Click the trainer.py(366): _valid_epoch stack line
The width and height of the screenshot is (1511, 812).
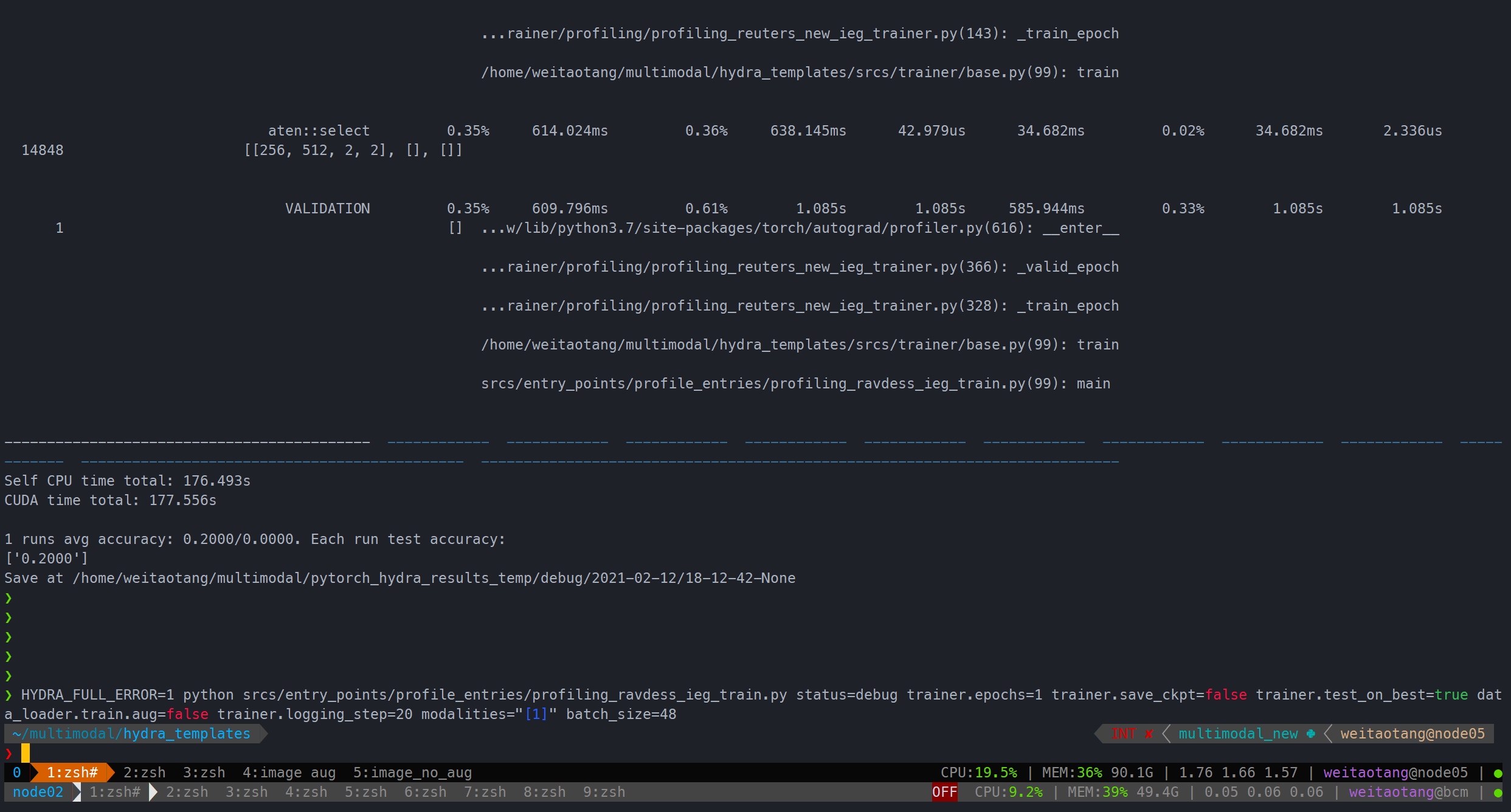[800, 267]
